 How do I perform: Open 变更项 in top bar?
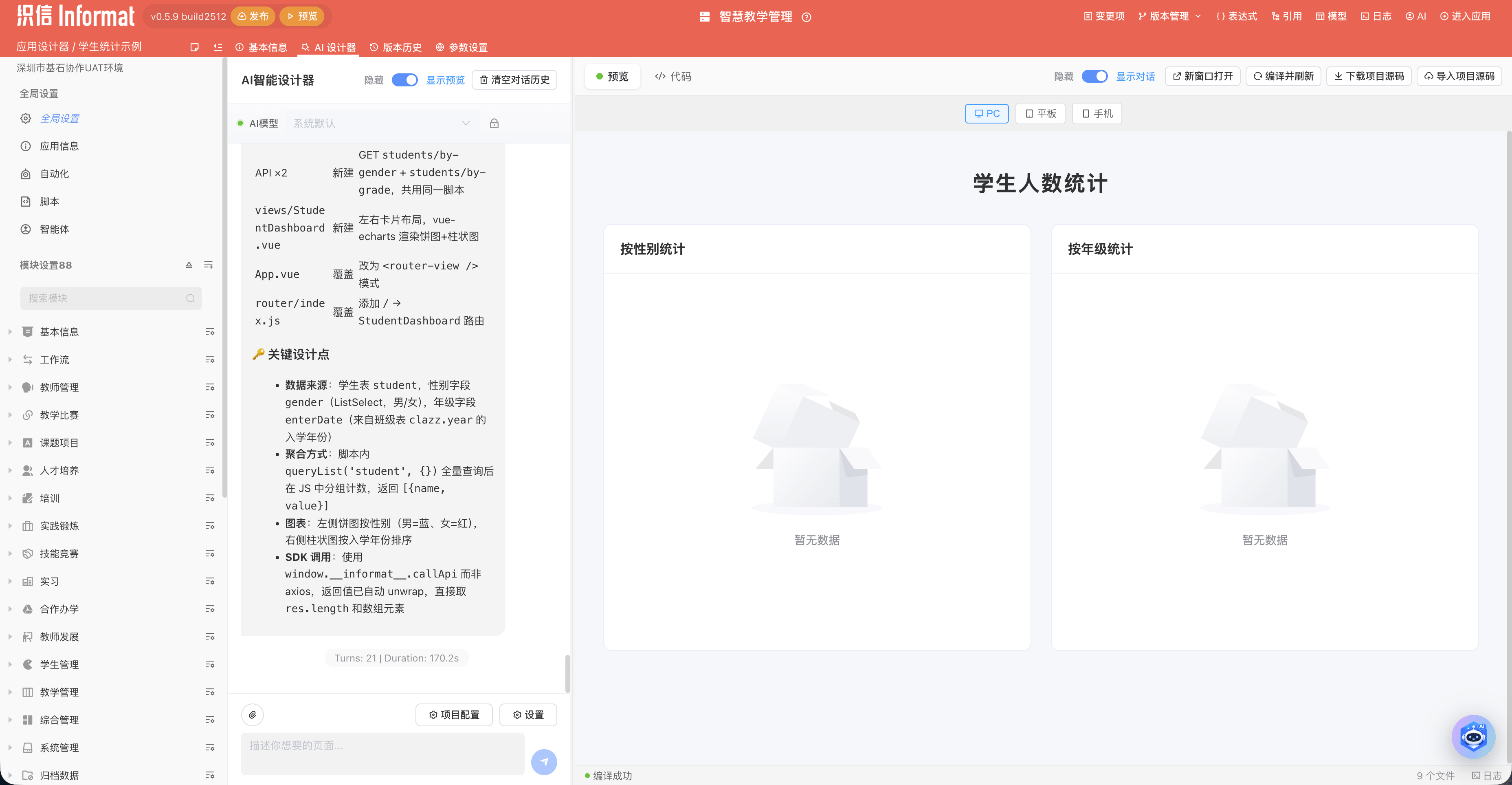click(1104, 16)
